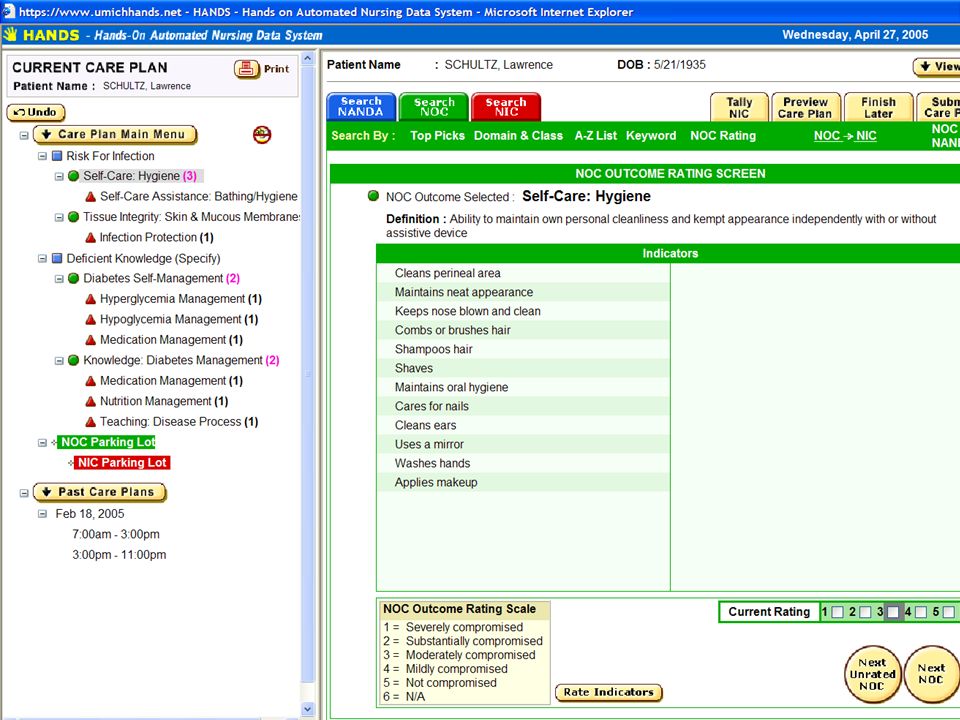The width and height of the screenshot is (960, 720).
Task: Open the Search NANDA tab
Action: [x=361, y=107]
